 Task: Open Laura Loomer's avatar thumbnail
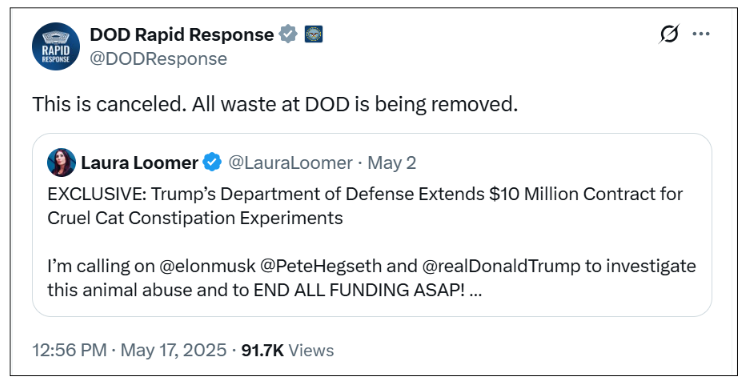pos(61,163)
